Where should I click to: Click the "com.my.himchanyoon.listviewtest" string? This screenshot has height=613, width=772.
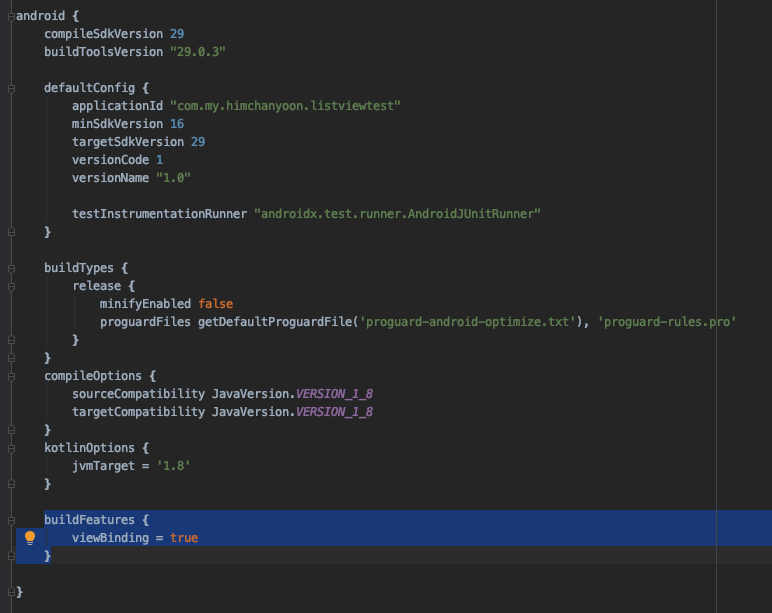[x=285, y=106]
